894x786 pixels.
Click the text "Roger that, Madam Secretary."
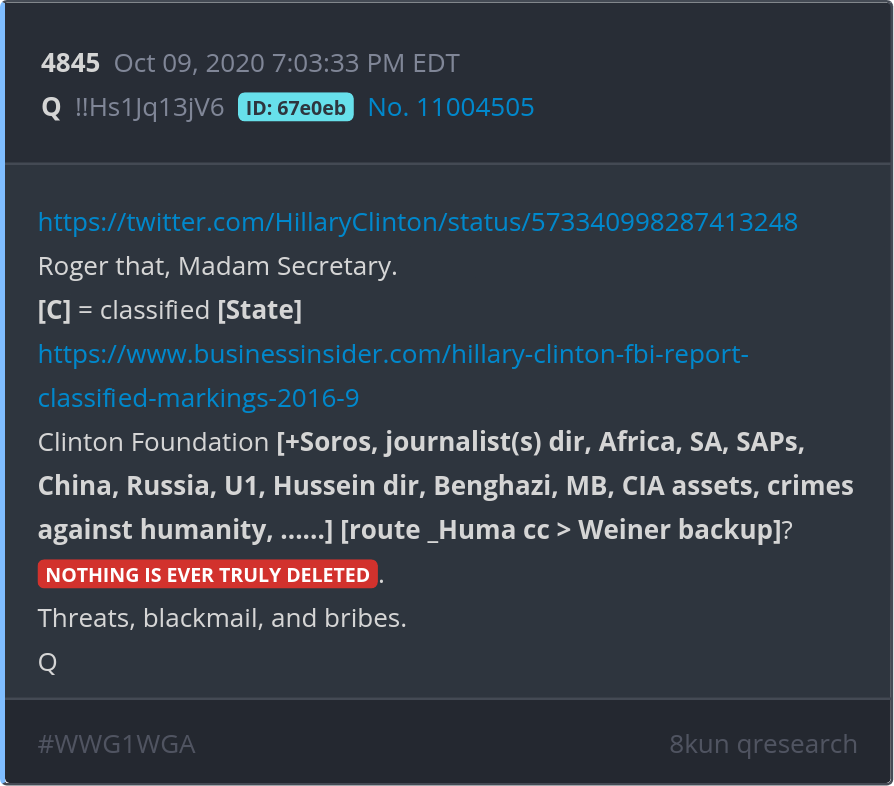click(218, 266)
